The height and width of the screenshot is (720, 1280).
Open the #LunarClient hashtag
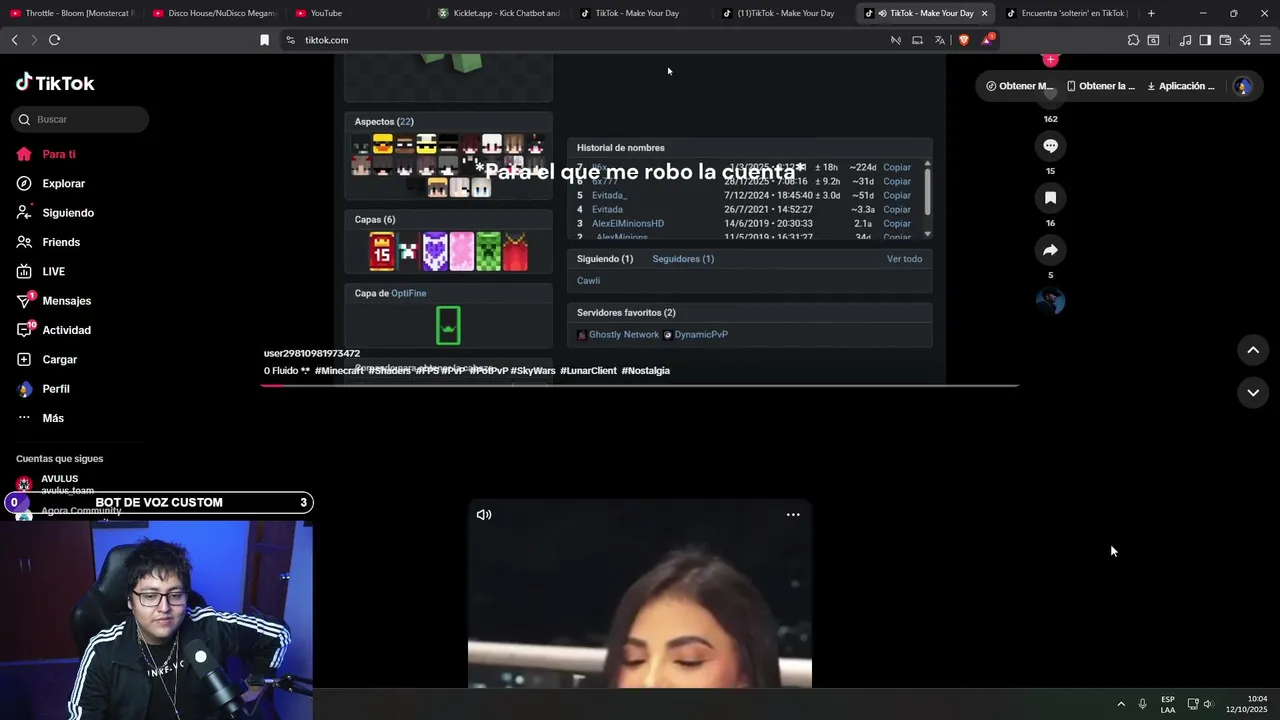588,371
